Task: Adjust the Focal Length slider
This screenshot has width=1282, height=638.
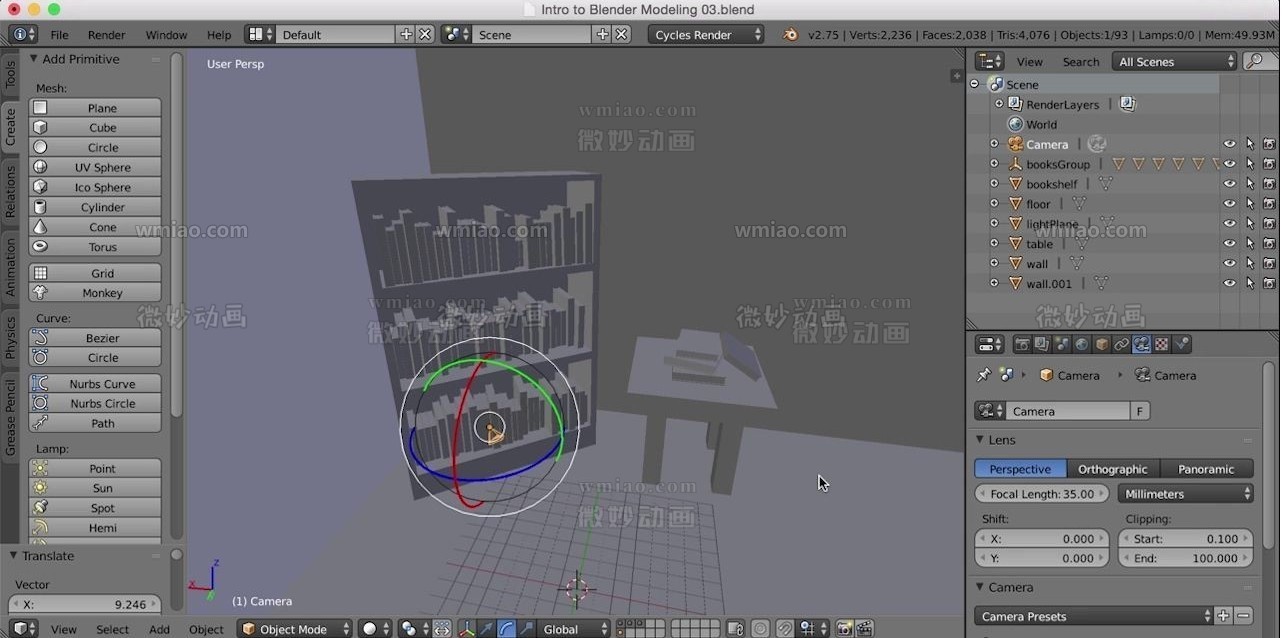Action: pos(1042,493)
